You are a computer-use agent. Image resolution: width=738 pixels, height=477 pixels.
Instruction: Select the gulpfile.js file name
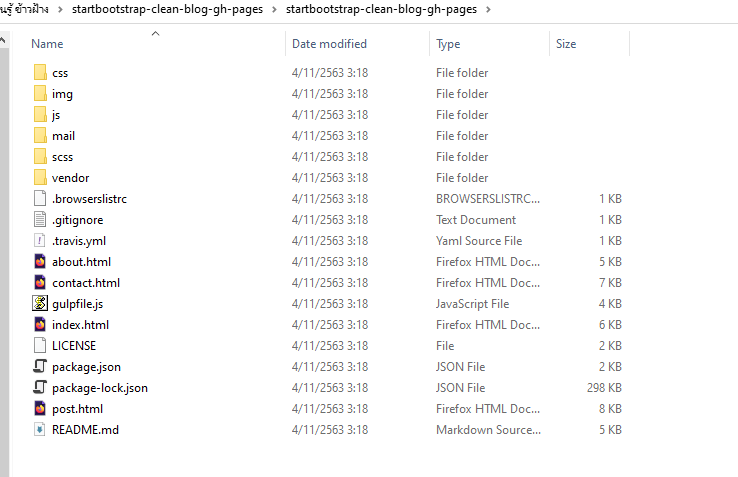click(78, 304)
